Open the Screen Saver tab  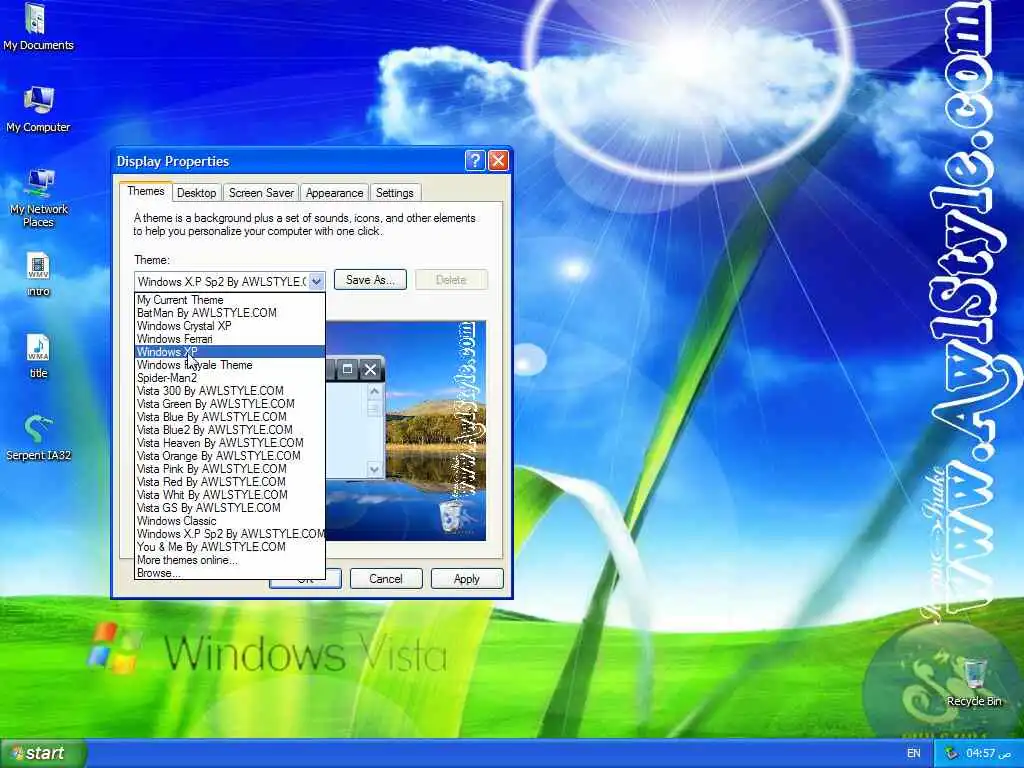[261, 193]
